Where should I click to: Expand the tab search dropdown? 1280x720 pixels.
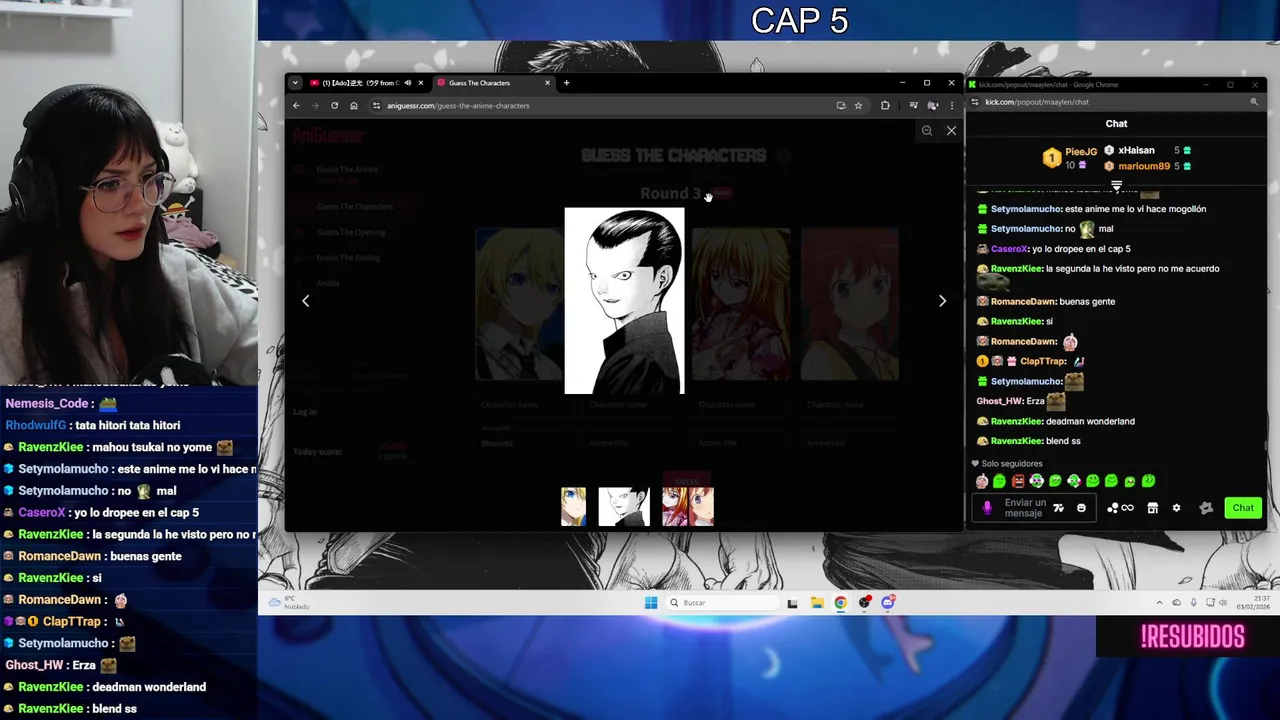[x=294, y=83]
